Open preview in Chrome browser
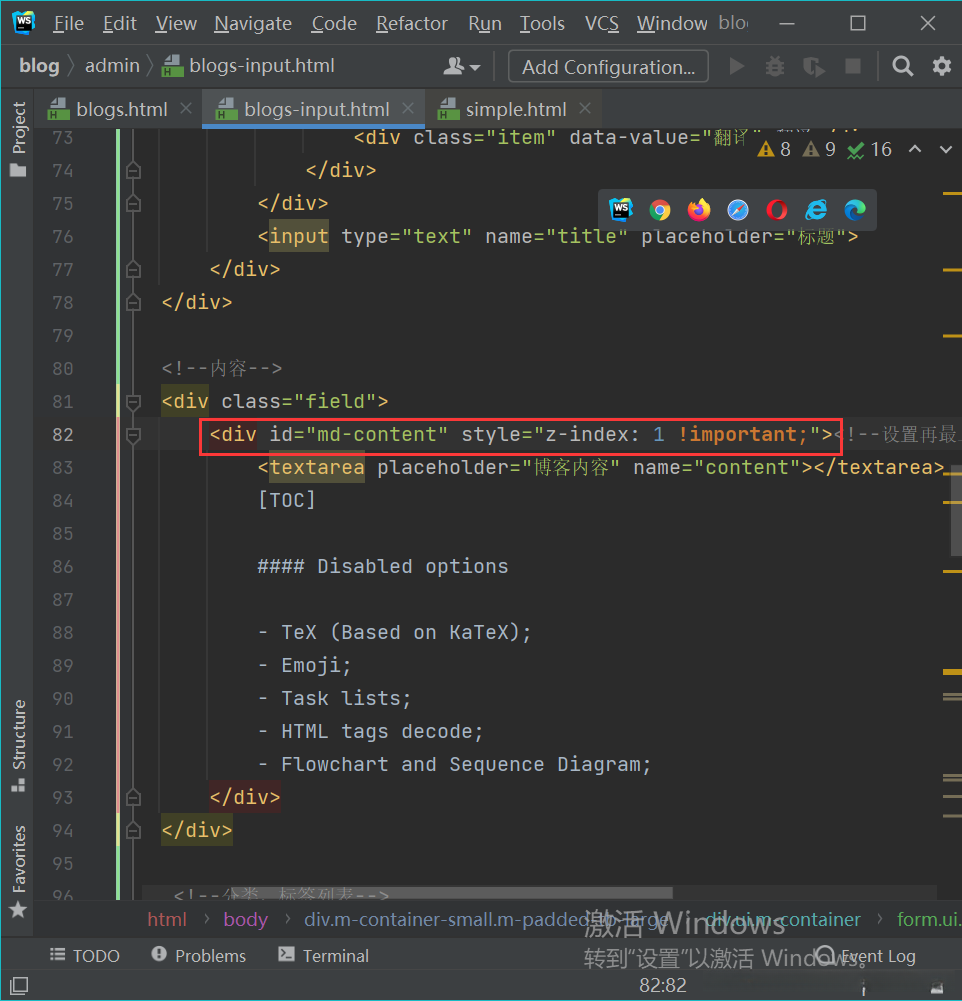 point(660,210)
